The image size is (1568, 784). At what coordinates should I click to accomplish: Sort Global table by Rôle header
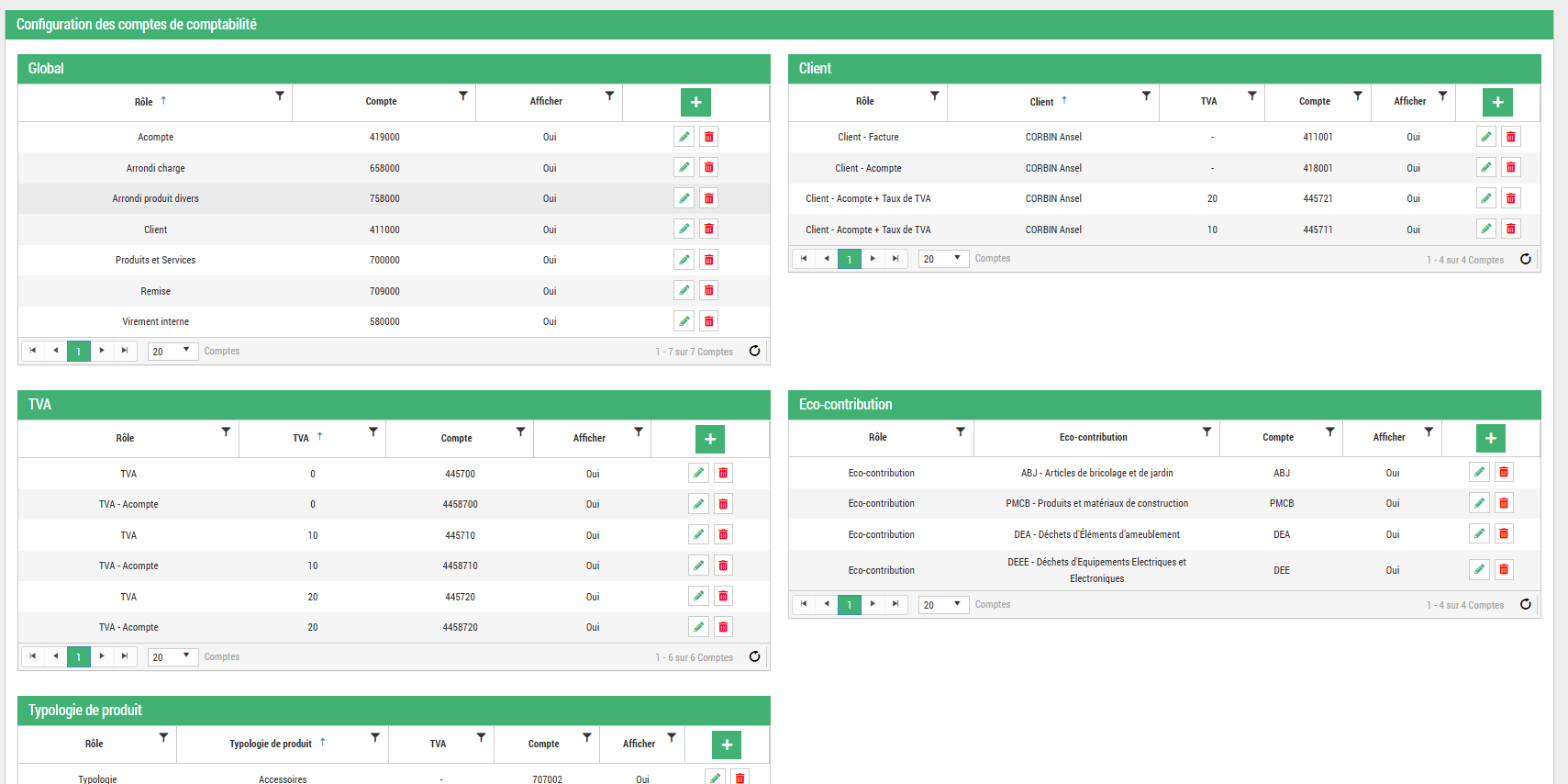[x=144, y=102]
